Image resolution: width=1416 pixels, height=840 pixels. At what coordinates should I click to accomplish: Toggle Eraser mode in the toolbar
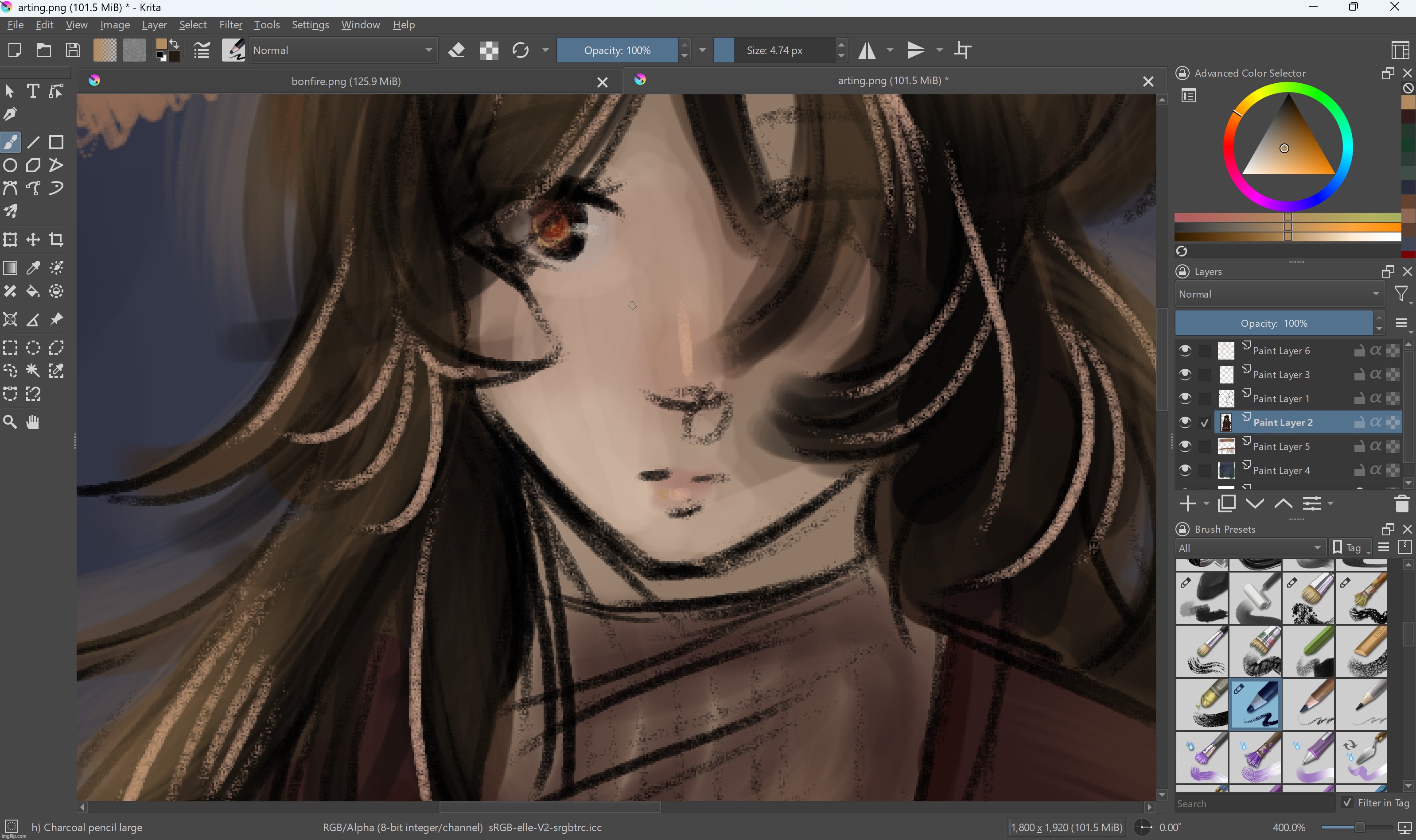[456, 50]
